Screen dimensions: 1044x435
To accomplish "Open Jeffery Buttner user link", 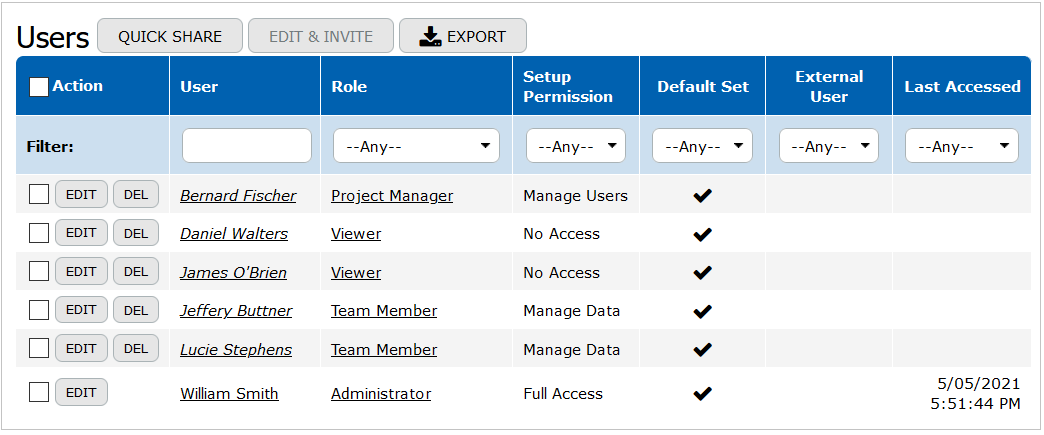I will pyautogui.click(x=236, y=311).
